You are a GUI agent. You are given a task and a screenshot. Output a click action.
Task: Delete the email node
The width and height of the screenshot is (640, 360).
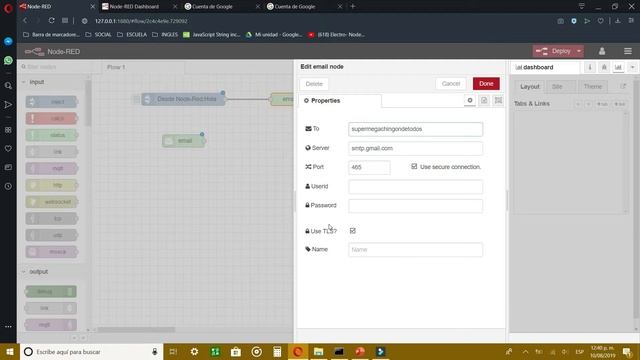pos(314,84)
